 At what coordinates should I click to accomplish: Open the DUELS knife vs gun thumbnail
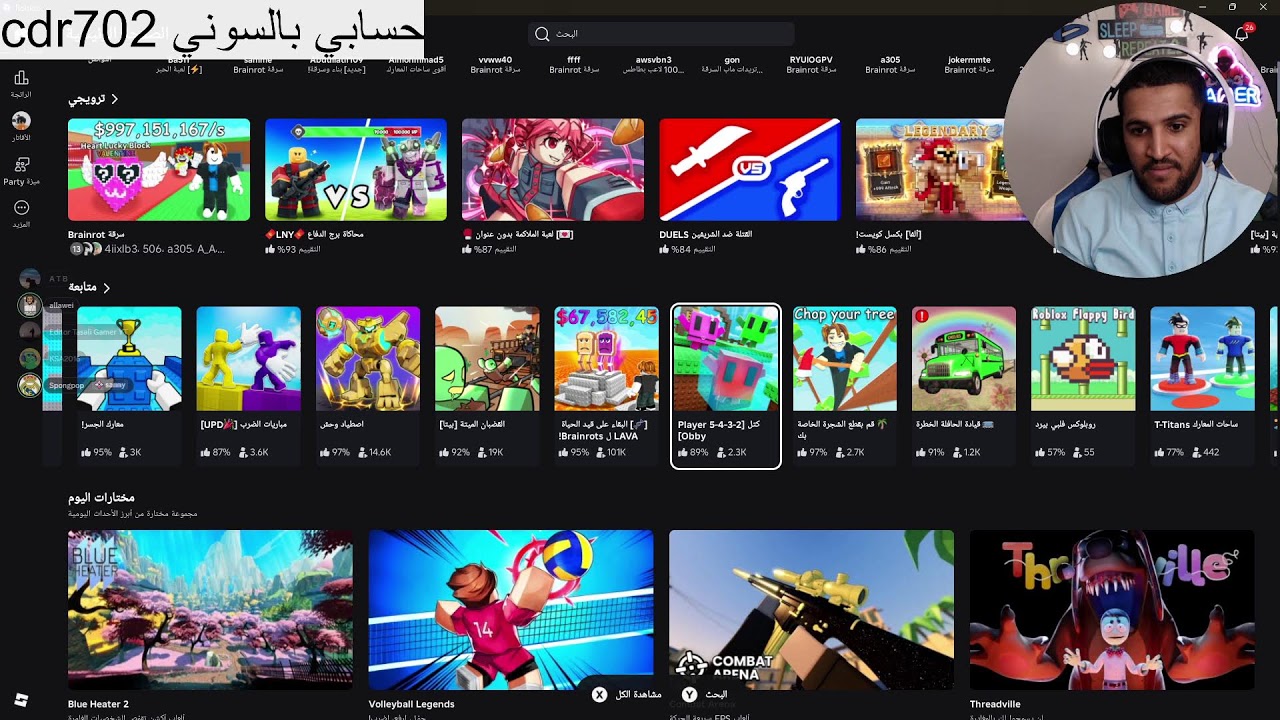(750, 170)
